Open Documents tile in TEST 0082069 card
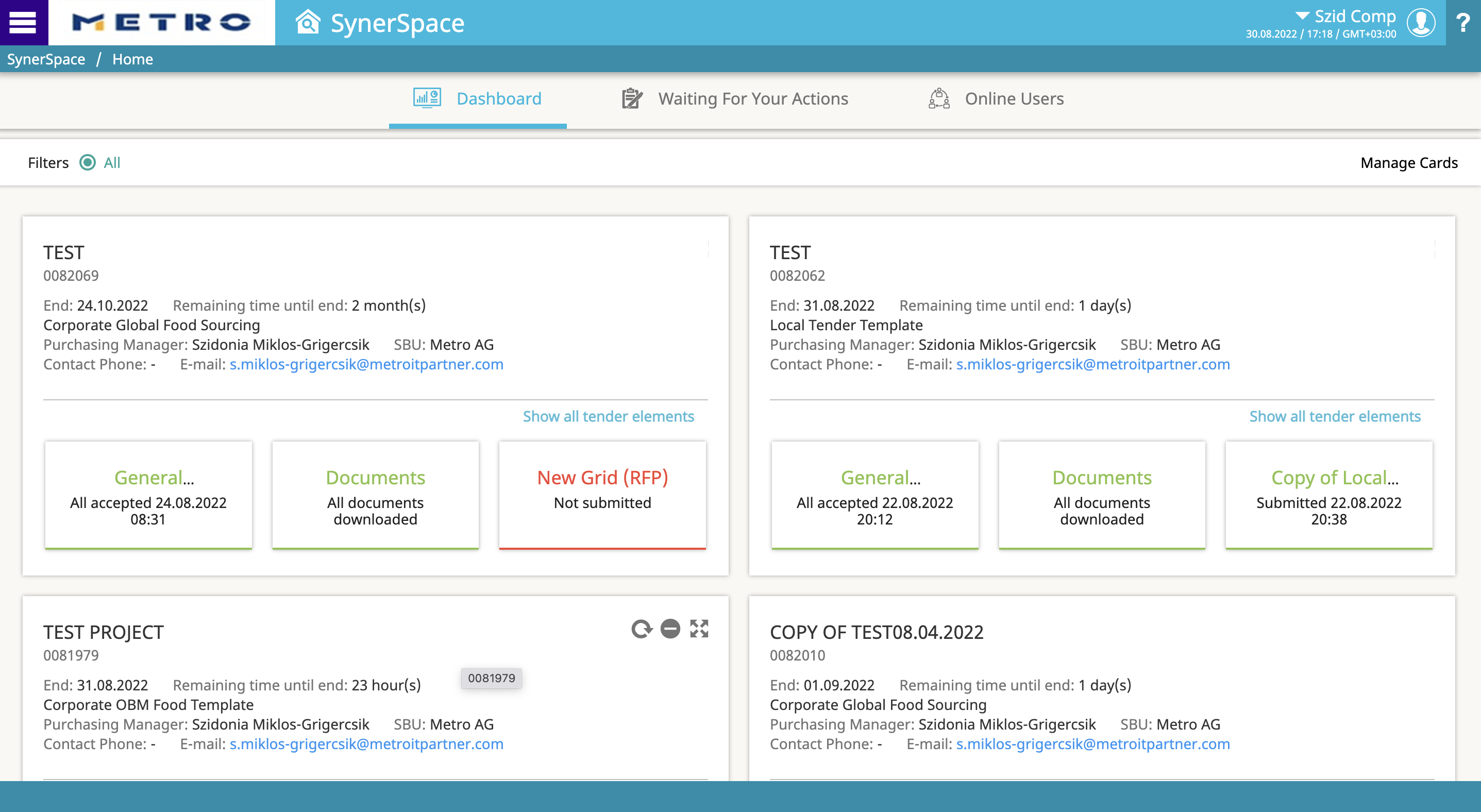 point(375,494)
